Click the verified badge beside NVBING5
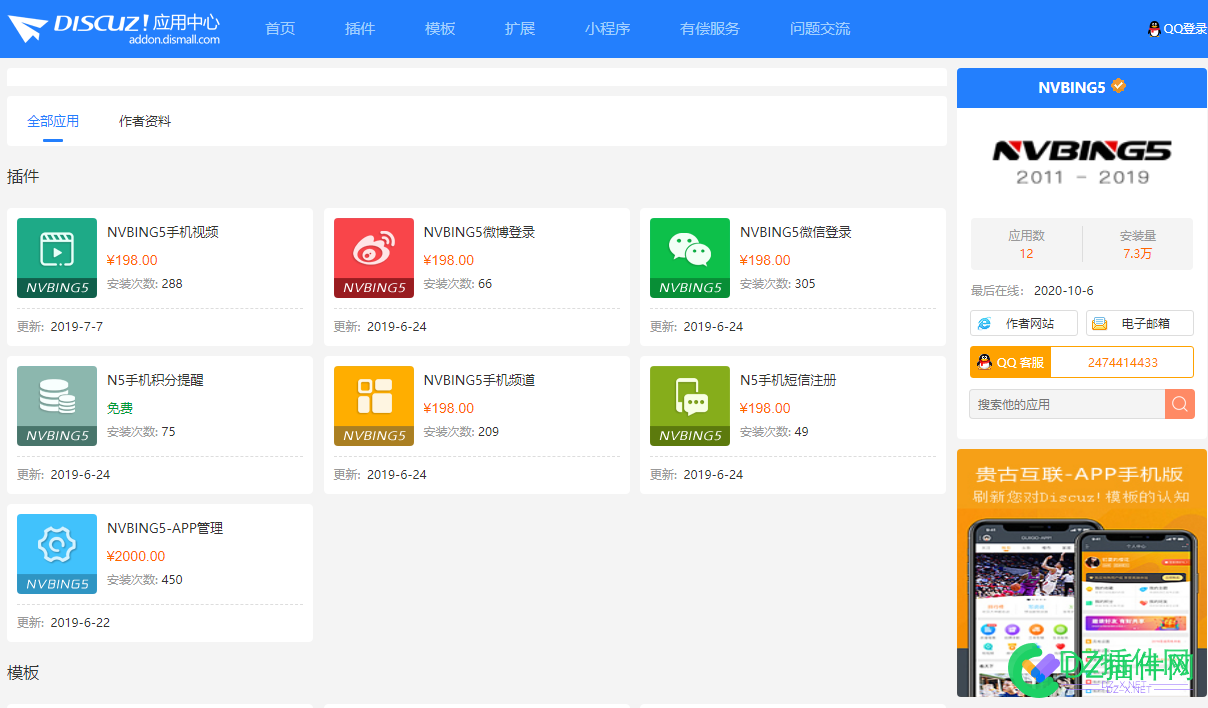Image resolution: width=1208 pixels, height=708 pixels. click(1119, 86)
